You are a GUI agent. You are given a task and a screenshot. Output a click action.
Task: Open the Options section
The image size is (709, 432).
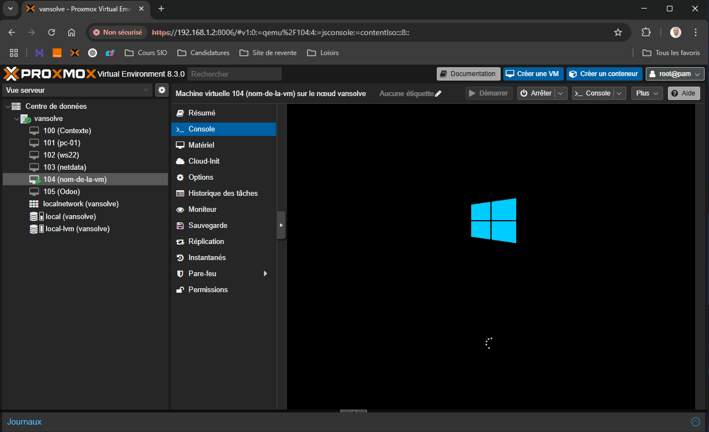(x=223, y=177)
